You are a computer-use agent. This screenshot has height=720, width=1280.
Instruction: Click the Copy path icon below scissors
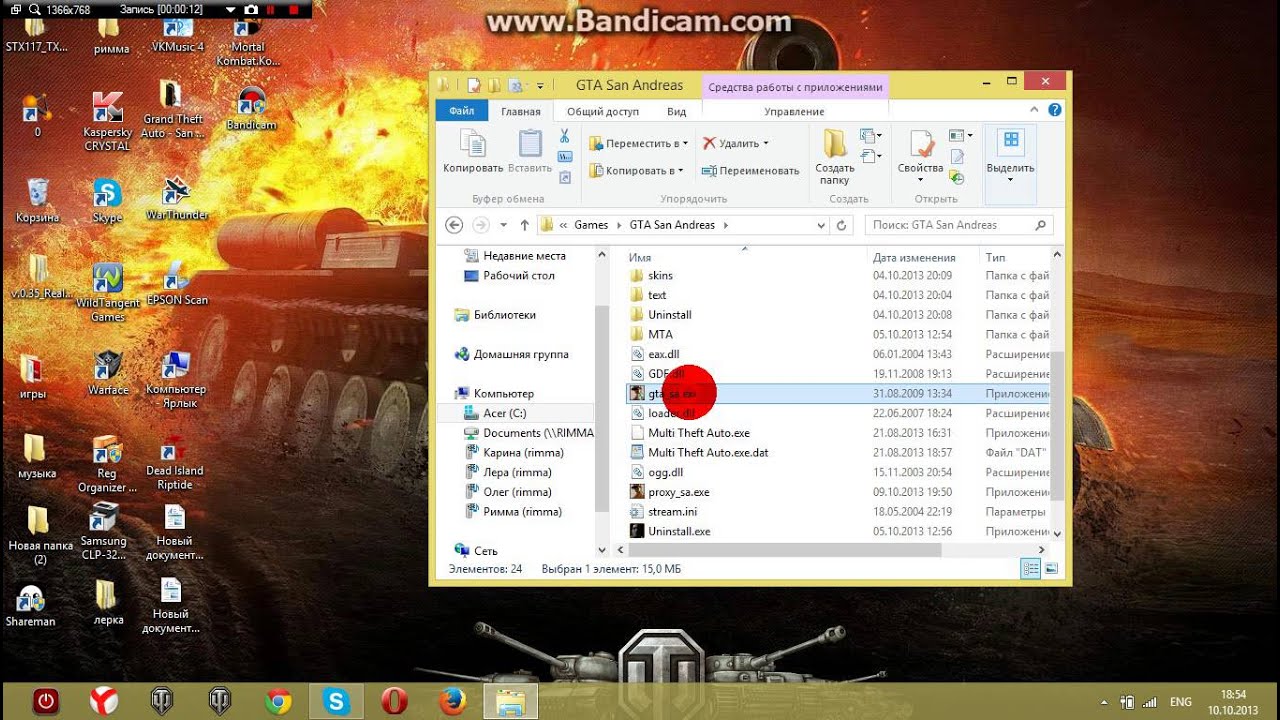pyautogui.click(x=565, y=157)
